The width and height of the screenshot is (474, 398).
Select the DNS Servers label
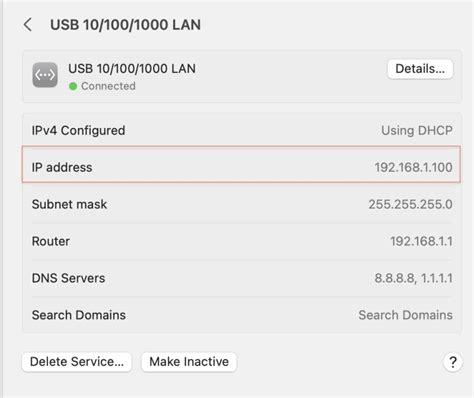[68, 278]
